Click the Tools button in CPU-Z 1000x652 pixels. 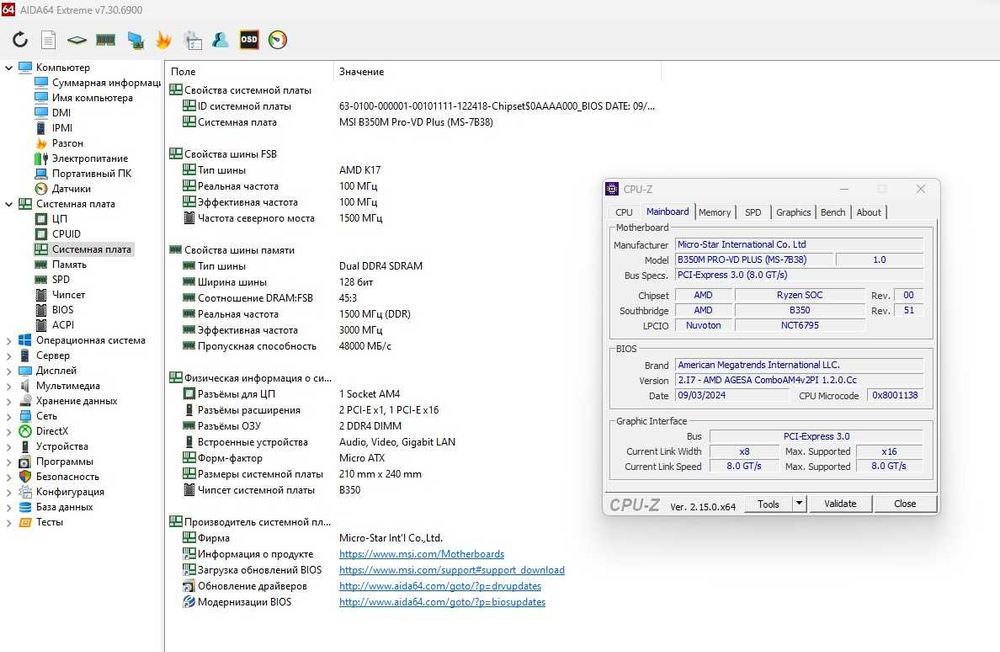pos(768,503)
